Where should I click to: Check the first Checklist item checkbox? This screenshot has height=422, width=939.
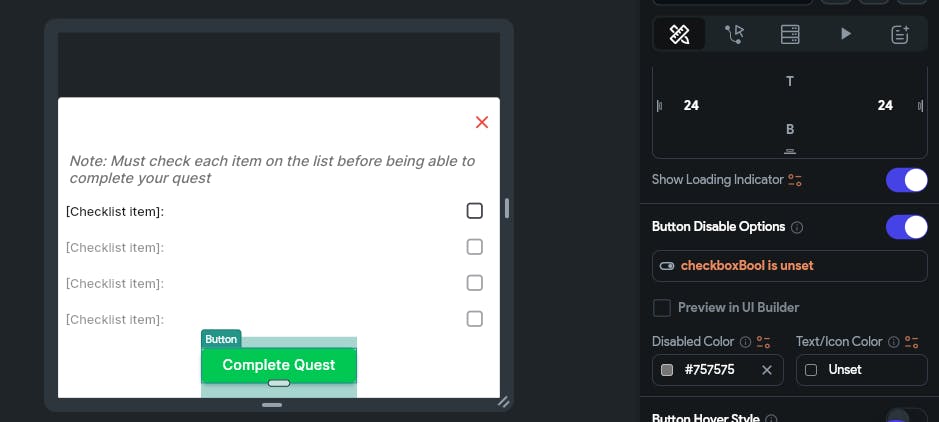[475, 211]
